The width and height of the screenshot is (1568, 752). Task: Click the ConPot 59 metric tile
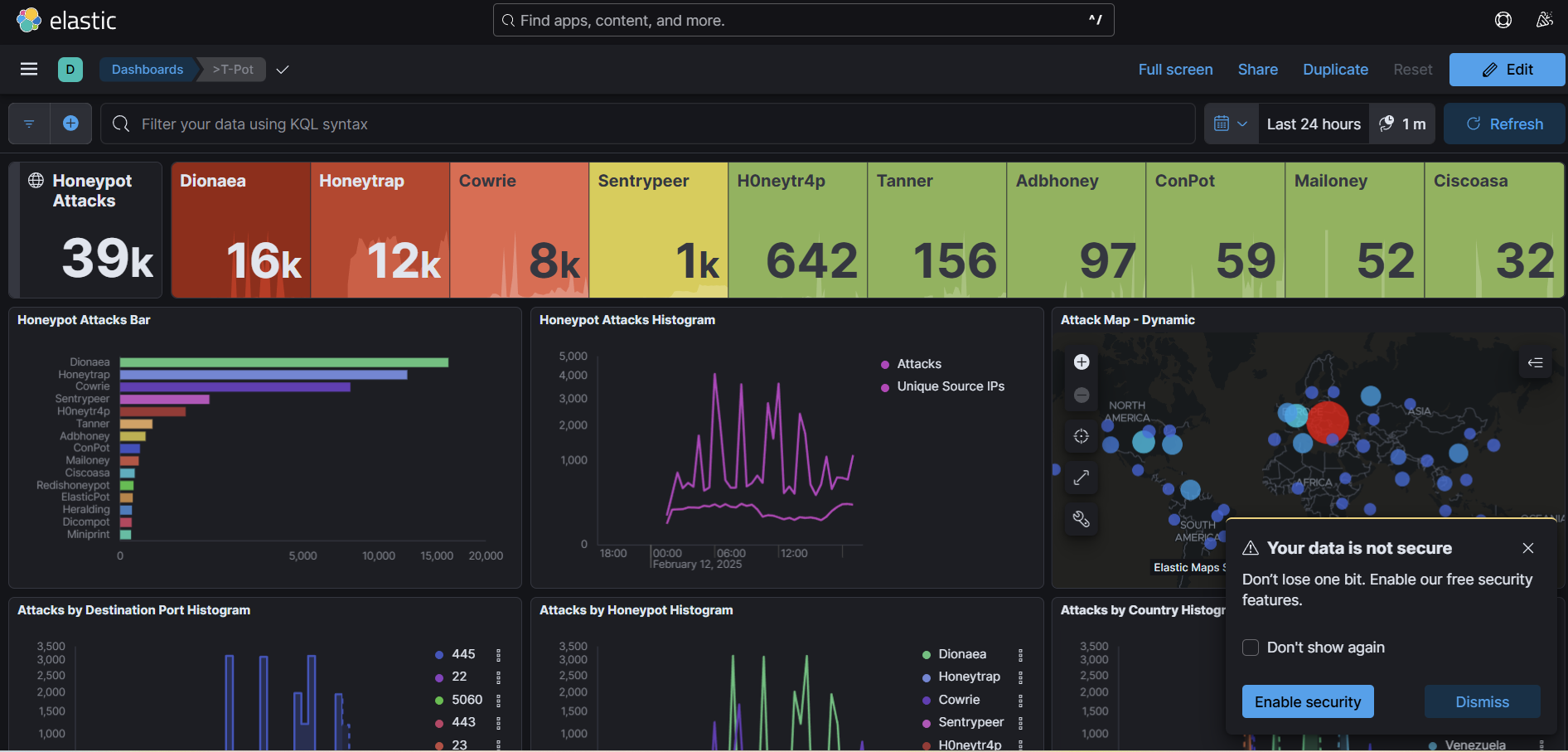[x=1216, y=230]
